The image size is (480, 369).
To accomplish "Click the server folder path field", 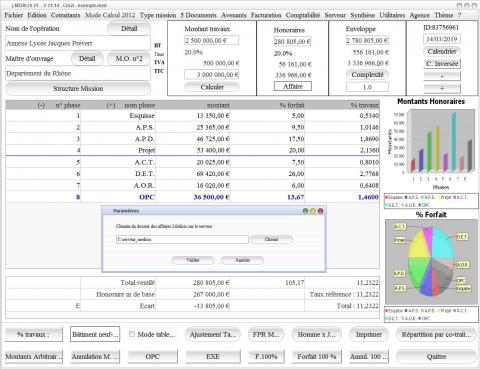I will [x=182, y=239].
